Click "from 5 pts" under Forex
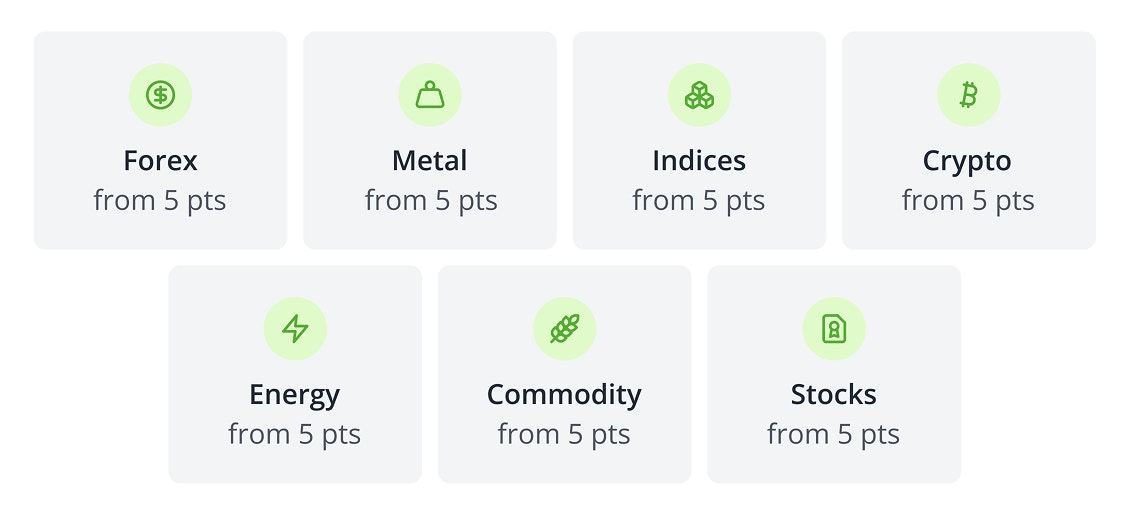Image resolution: width=1129 pixels, height=516 pixels. tap(160, 201)
